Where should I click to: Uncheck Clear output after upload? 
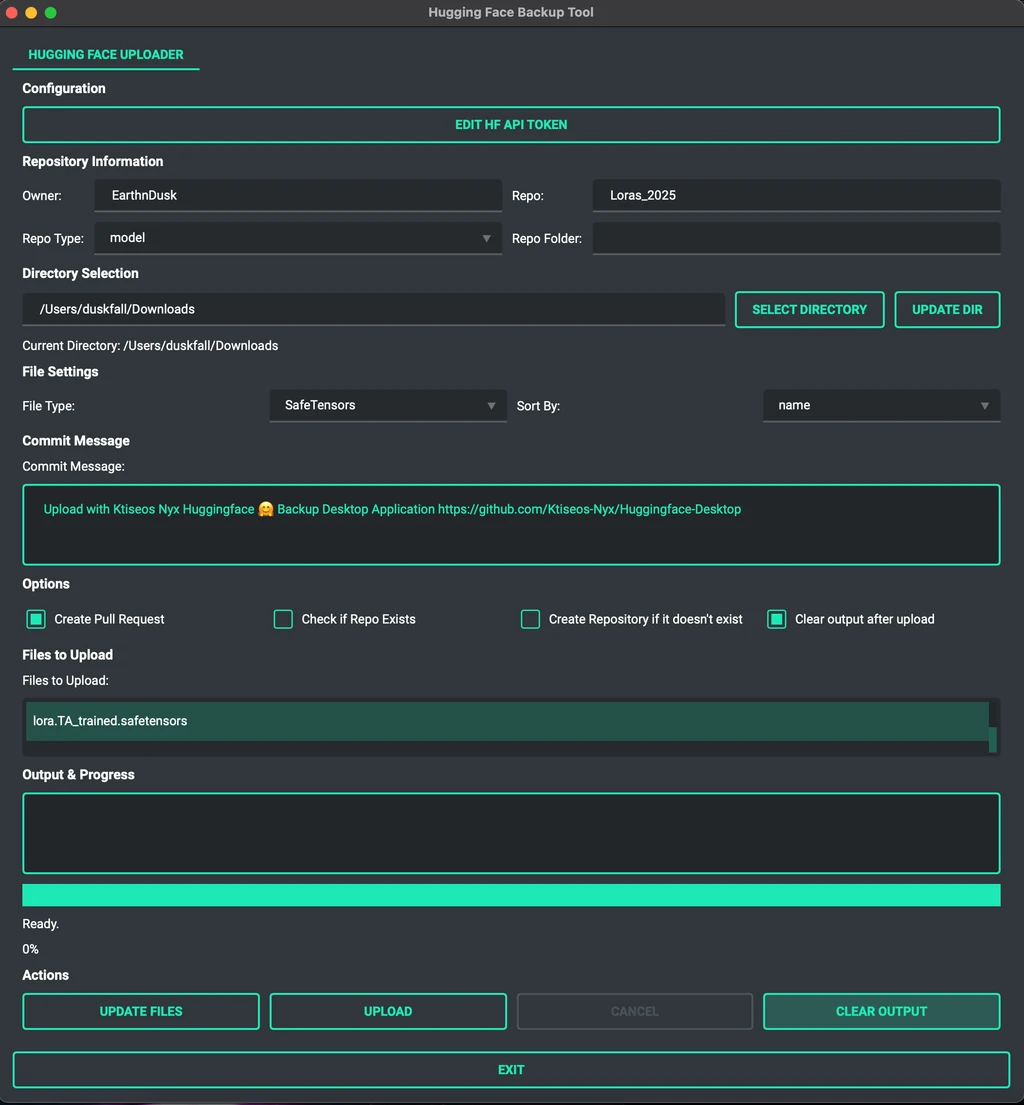[776, 619]
